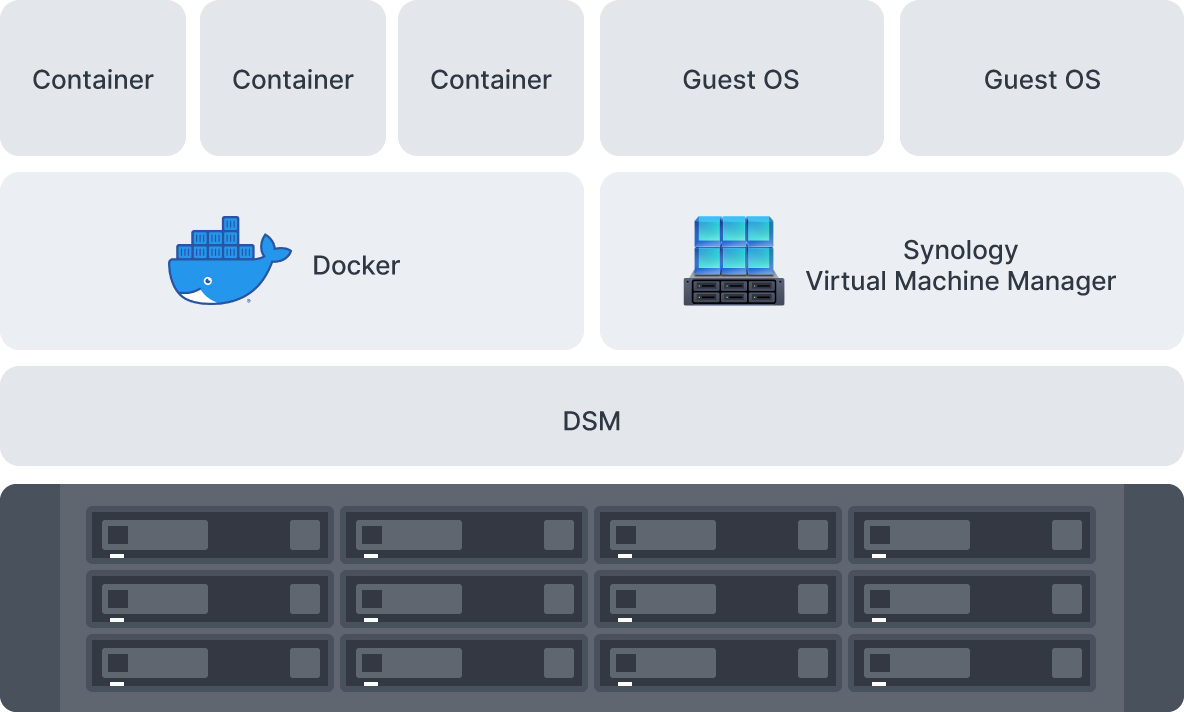Click the drive bay in the middle row, second column
Screen dimensions: 1184x712
[x=463, y=599]
